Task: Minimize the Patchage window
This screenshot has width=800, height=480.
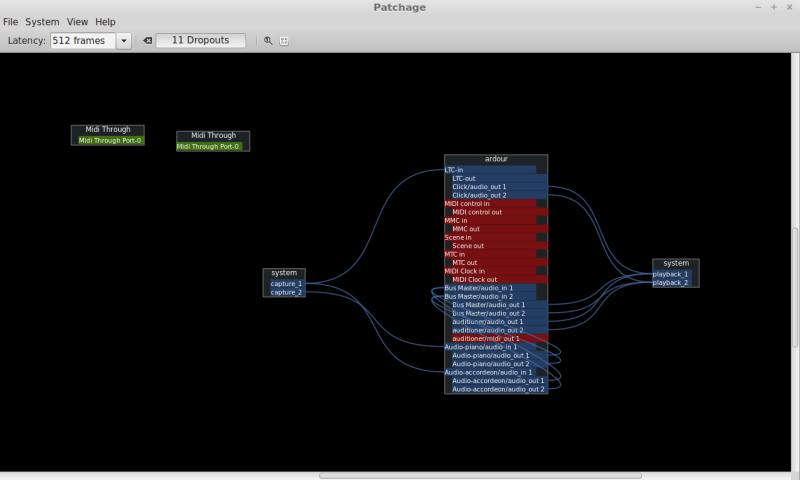Action: click(757, 7)
